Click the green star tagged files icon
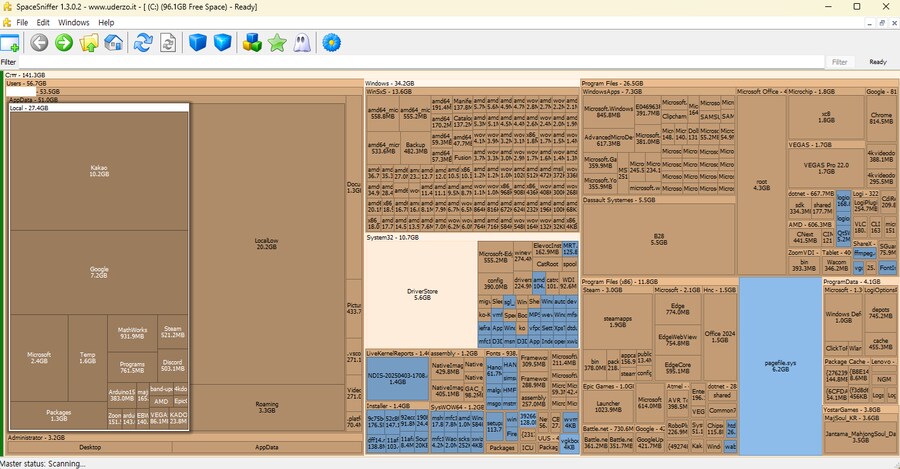900x469 pixels. click(x=277, y=42)
